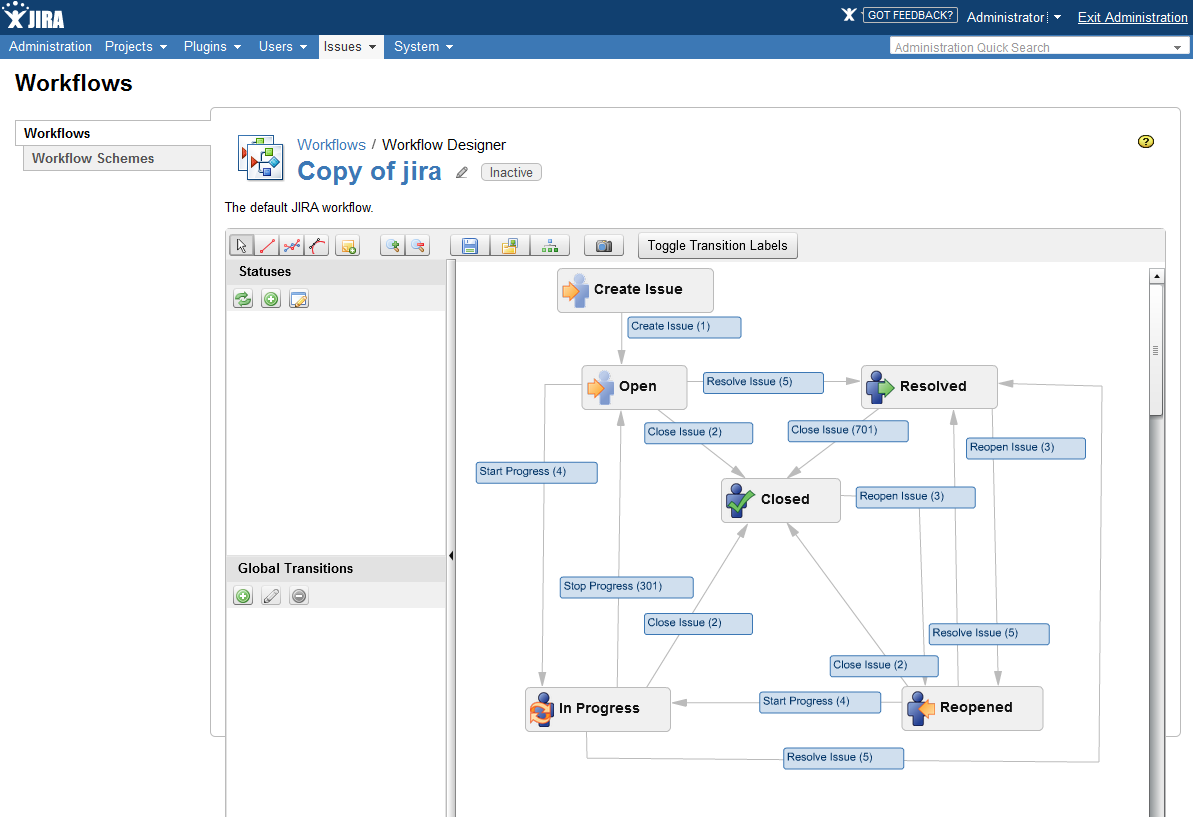
Task: Click the zoom in magnifier icon
Action: point(392,246)
